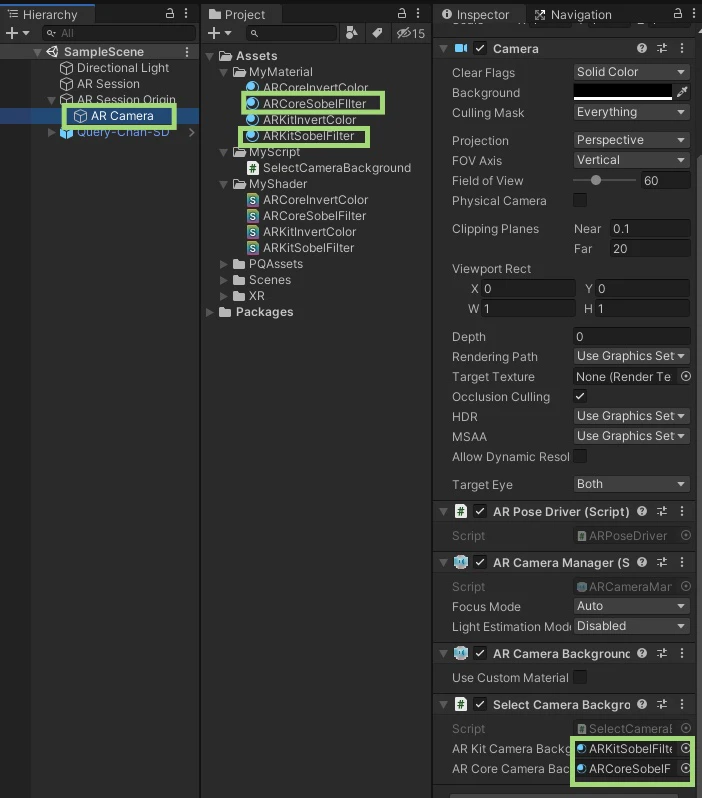The height and width of the screenshot is (798, 702).
Task: Open Projection dropdown
Action: [631, 140]
